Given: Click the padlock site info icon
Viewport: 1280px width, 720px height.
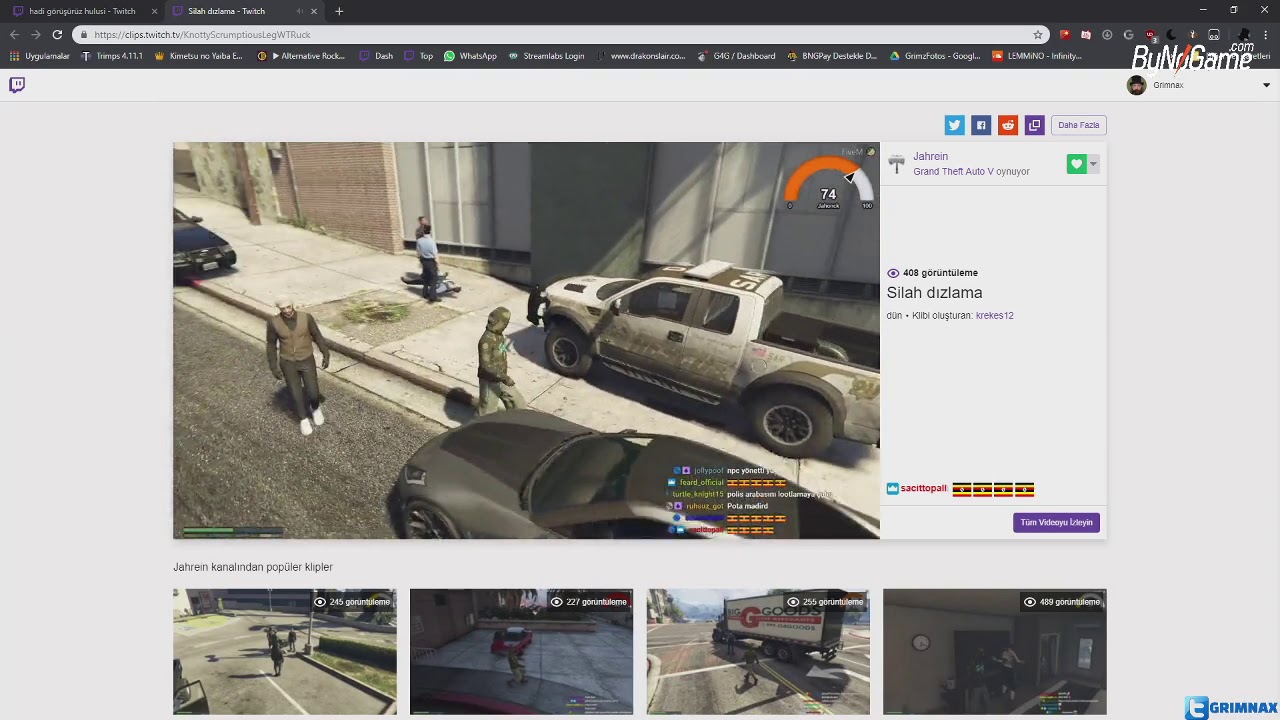Looking at the screenshot, I should (84, 34).
